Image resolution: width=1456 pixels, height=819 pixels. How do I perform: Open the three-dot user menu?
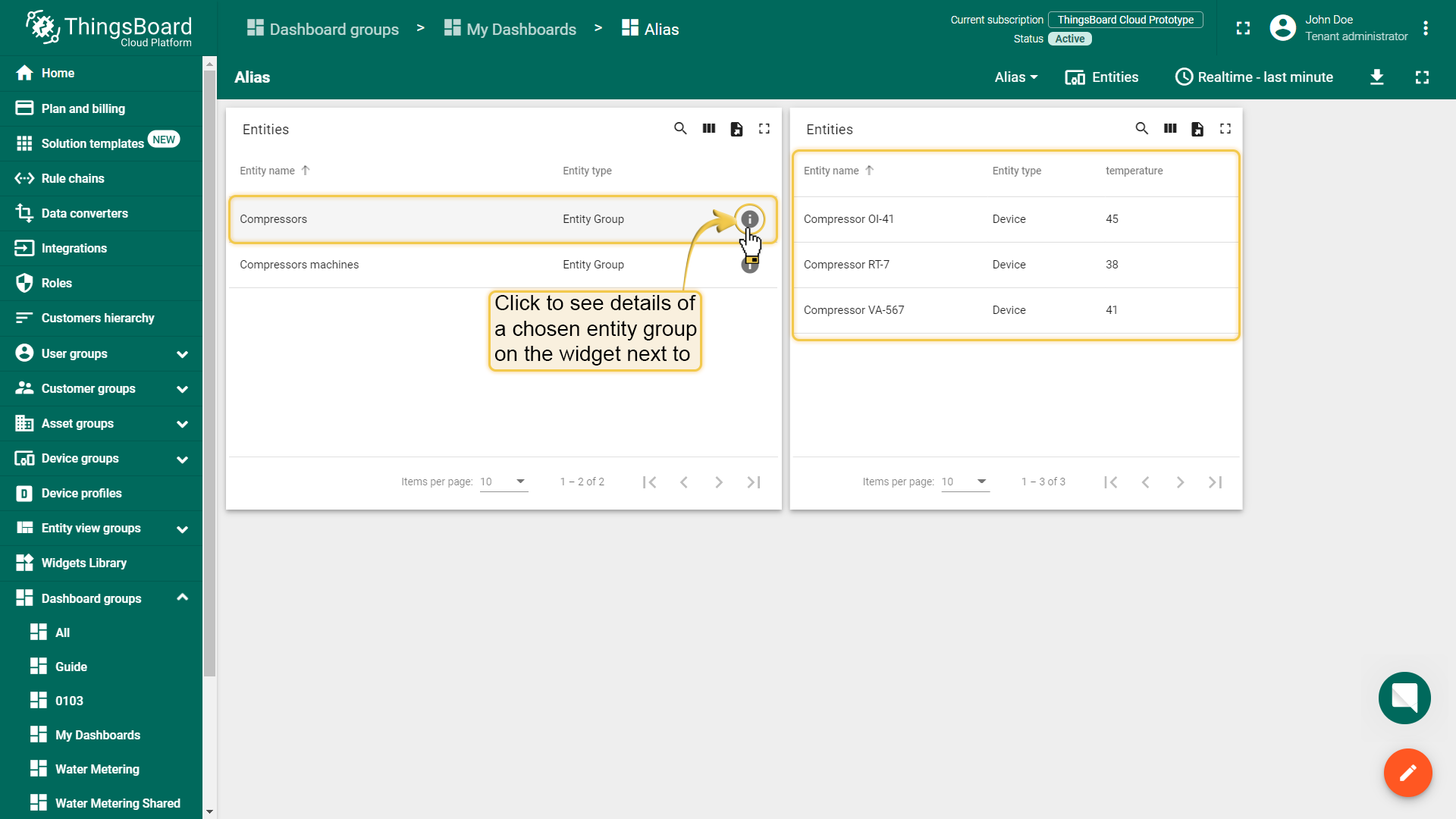(x=1426, y=28)
